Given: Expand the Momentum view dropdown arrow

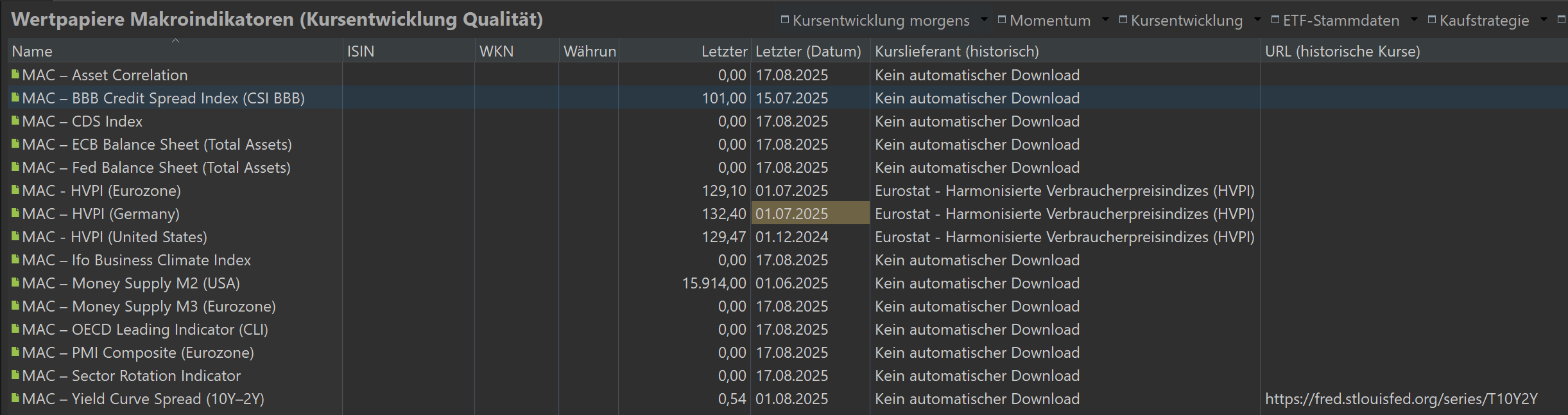Looking at the screenshot, I should click(x=1105, y=20).
